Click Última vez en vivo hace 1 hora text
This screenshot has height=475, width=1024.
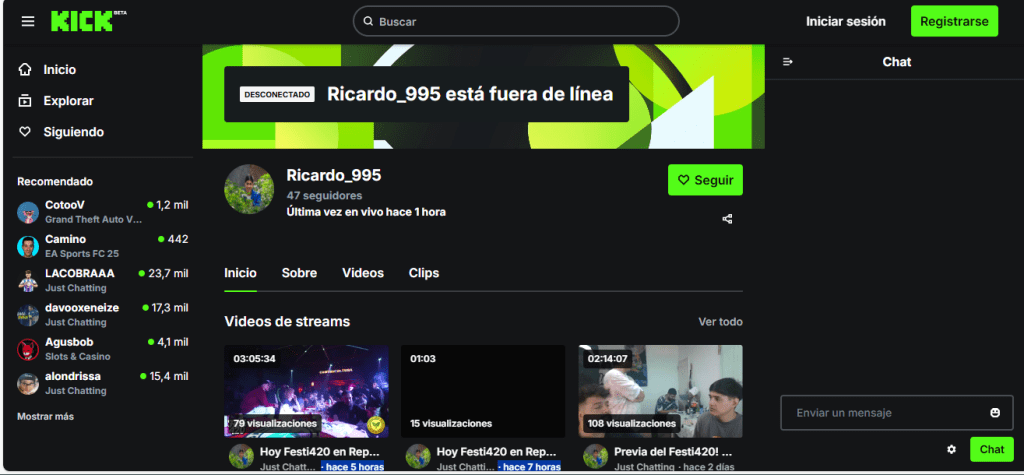pyautogui.click(x=366, y=212)
